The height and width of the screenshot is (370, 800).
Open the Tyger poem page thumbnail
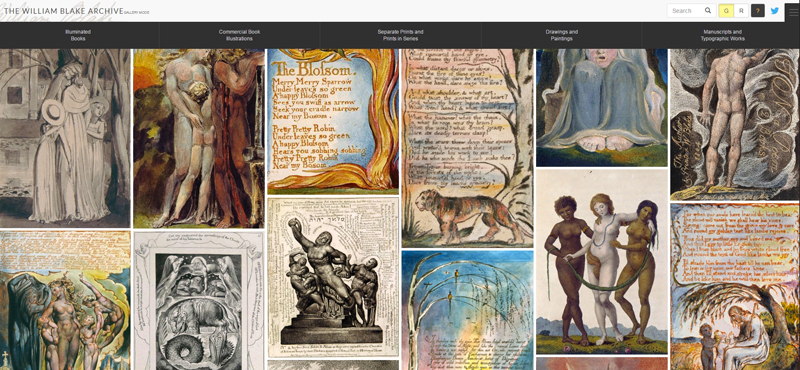point(467,149)
